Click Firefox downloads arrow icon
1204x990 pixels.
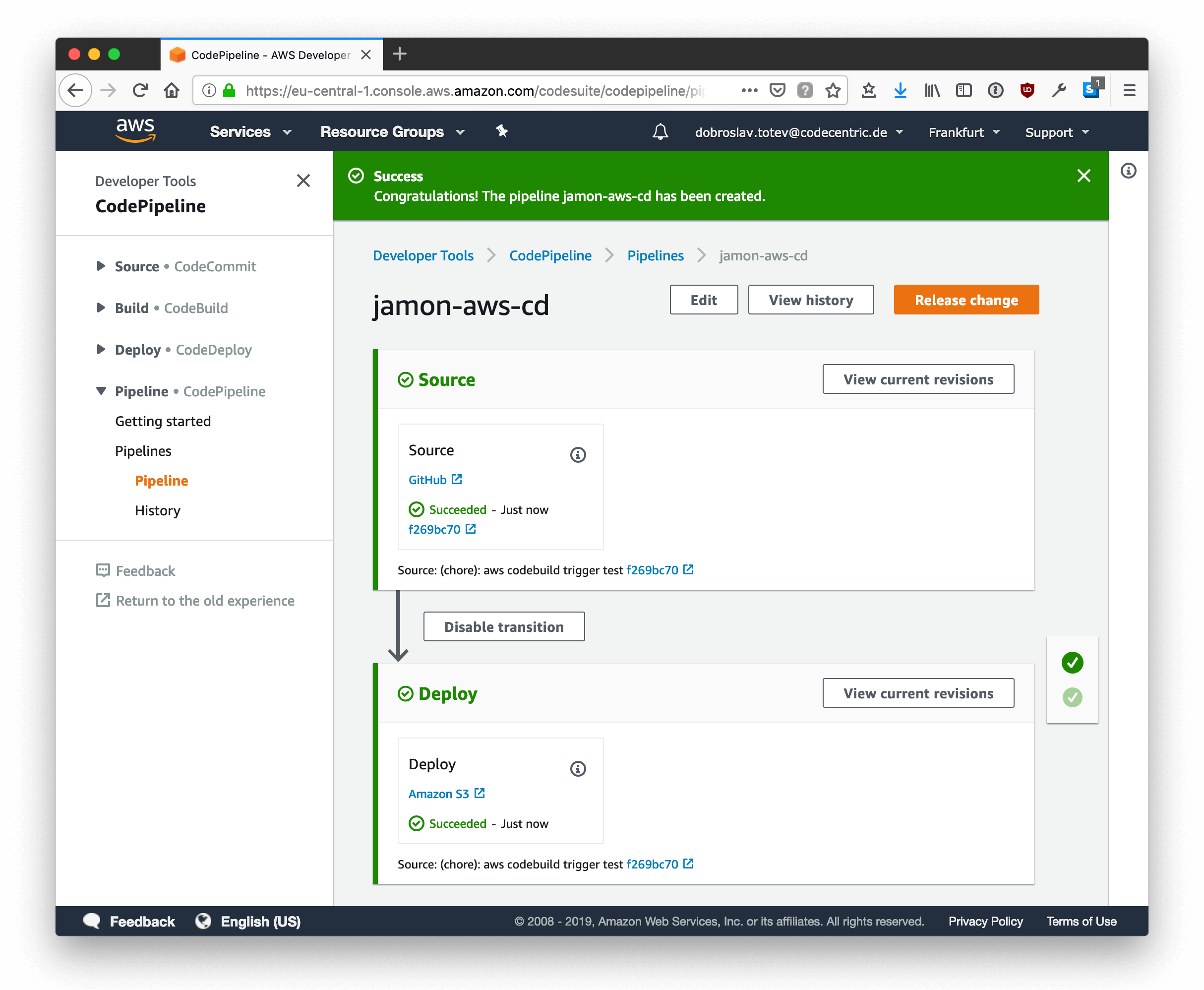(900, 90)
